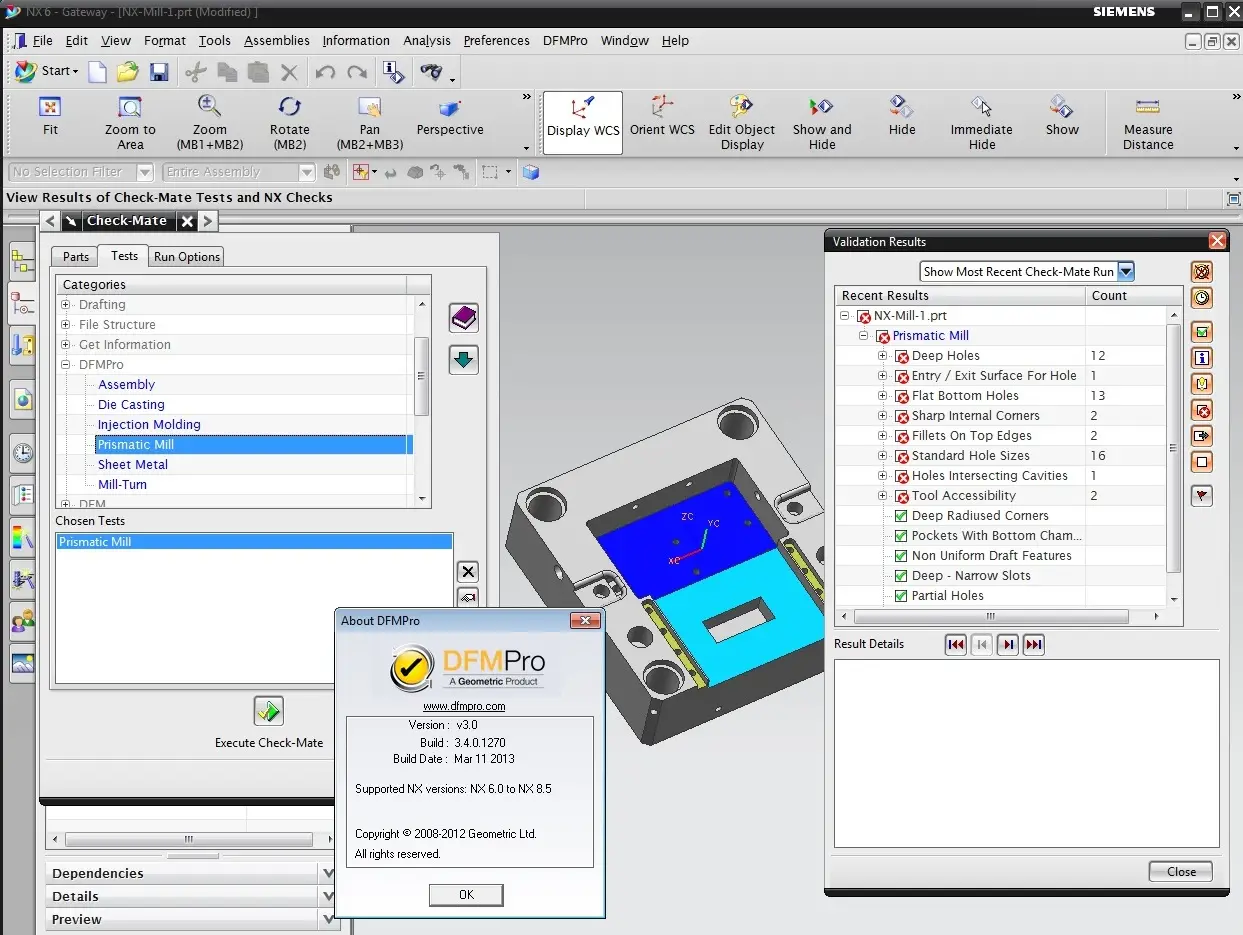Image resolution: width=1243 pixels, height=935 pixels.
Task: Expand Sharp Internal Corners node
Action: point(882,416)
